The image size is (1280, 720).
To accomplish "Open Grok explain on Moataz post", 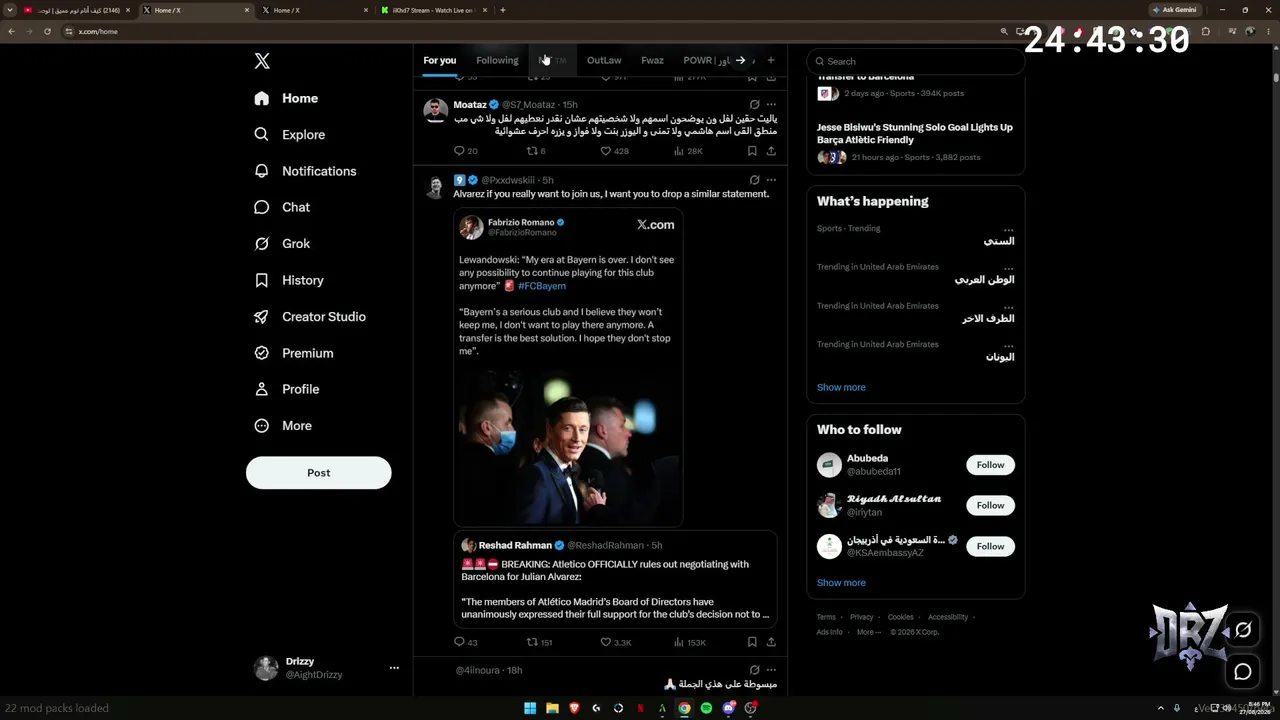I will click(754, 104).
